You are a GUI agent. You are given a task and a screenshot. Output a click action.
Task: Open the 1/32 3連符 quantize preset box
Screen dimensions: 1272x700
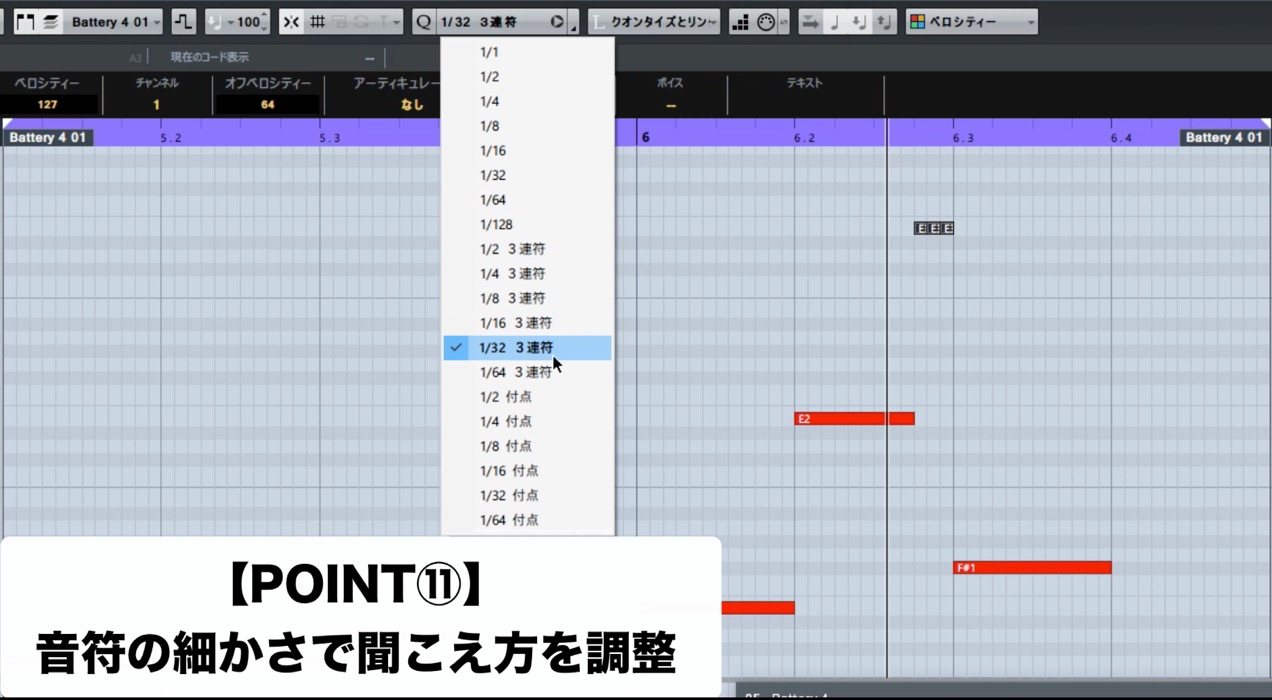click(494, 21)
